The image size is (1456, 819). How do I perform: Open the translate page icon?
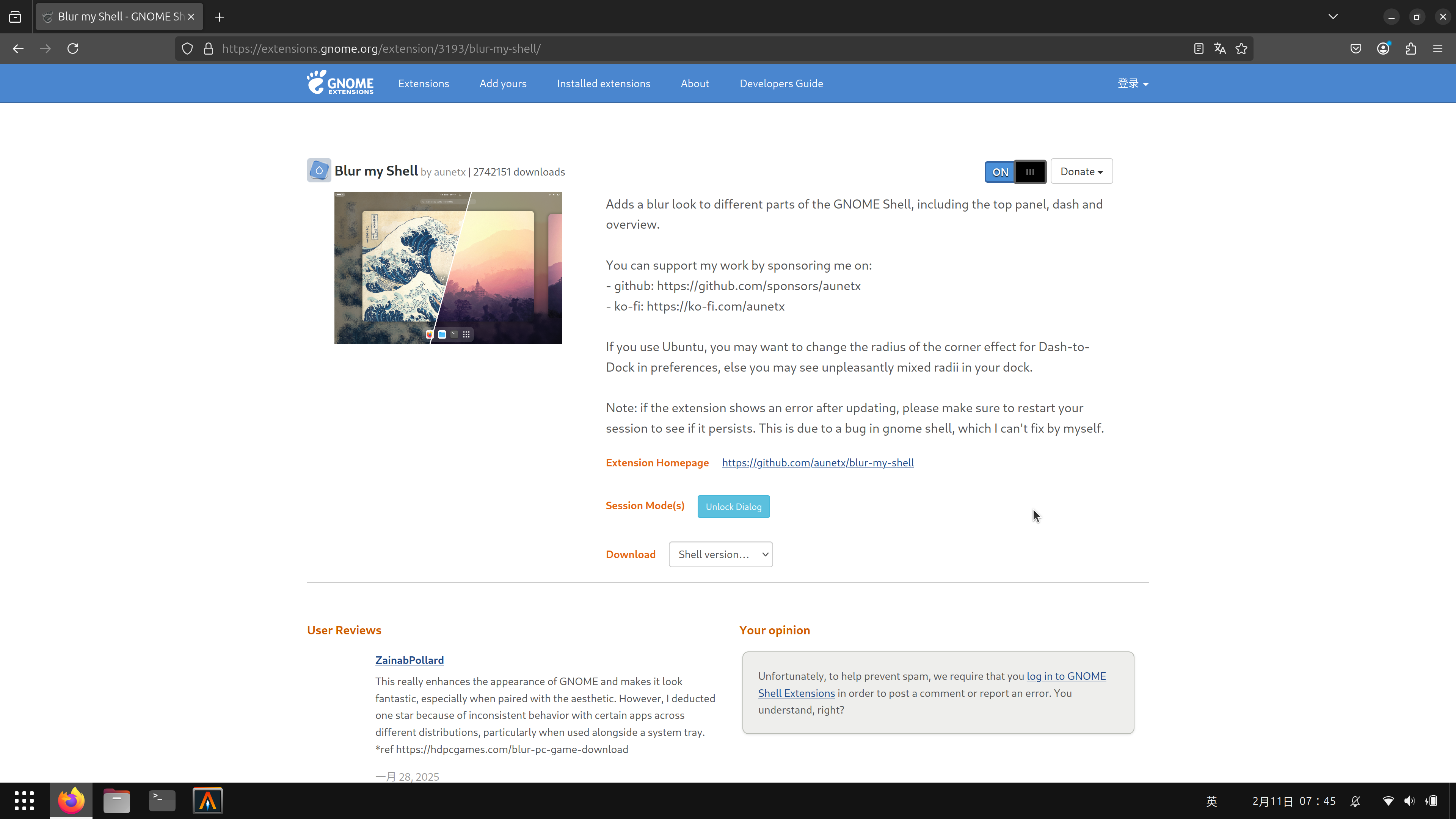point(1220,49)
